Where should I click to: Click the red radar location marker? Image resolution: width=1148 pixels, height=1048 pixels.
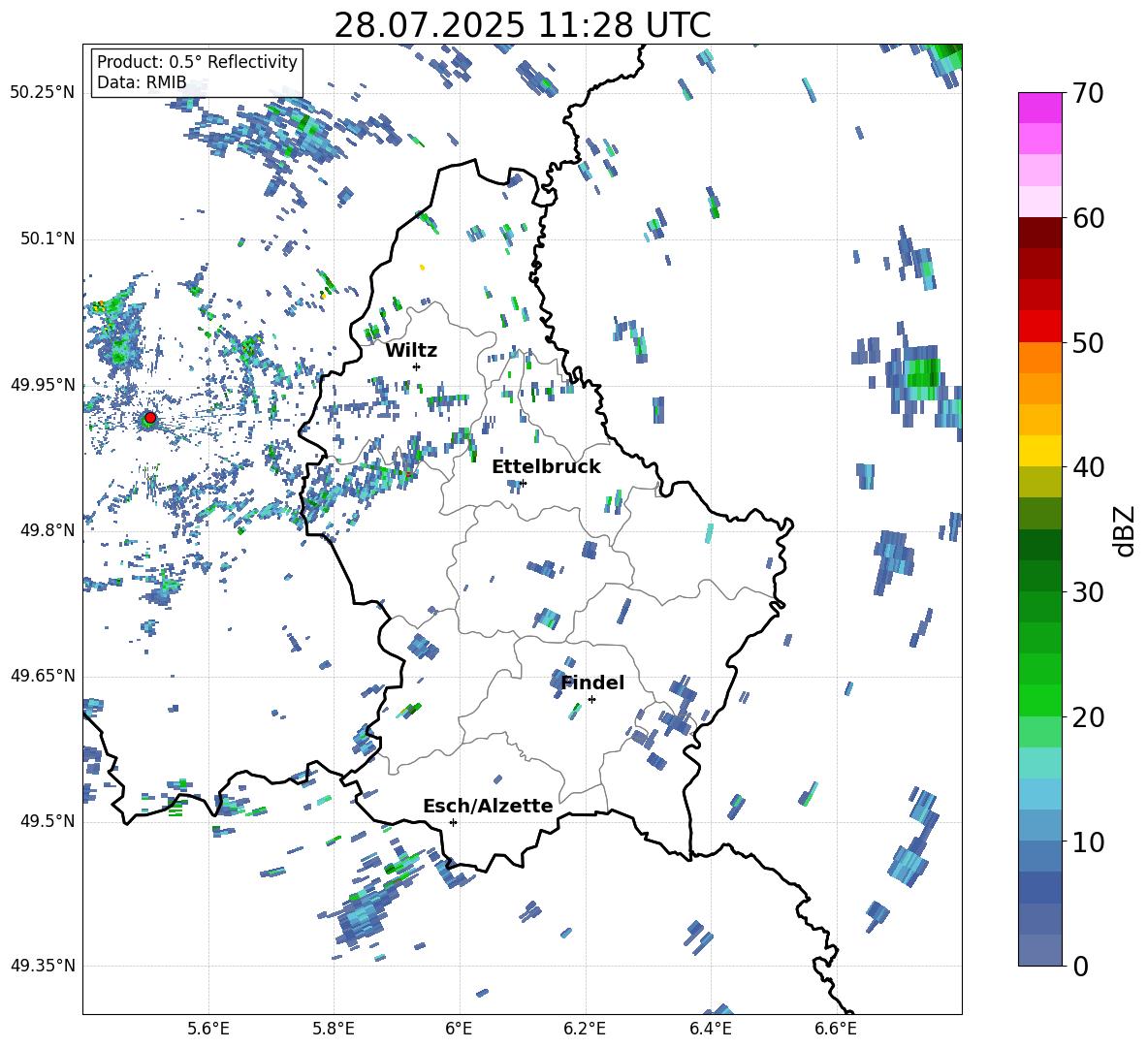[x=150, y=418]
